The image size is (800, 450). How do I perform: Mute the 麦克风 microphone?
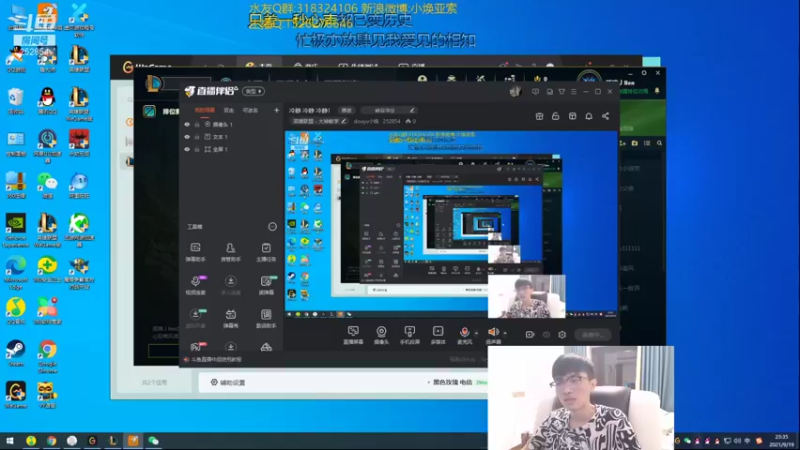pos(464,335)
